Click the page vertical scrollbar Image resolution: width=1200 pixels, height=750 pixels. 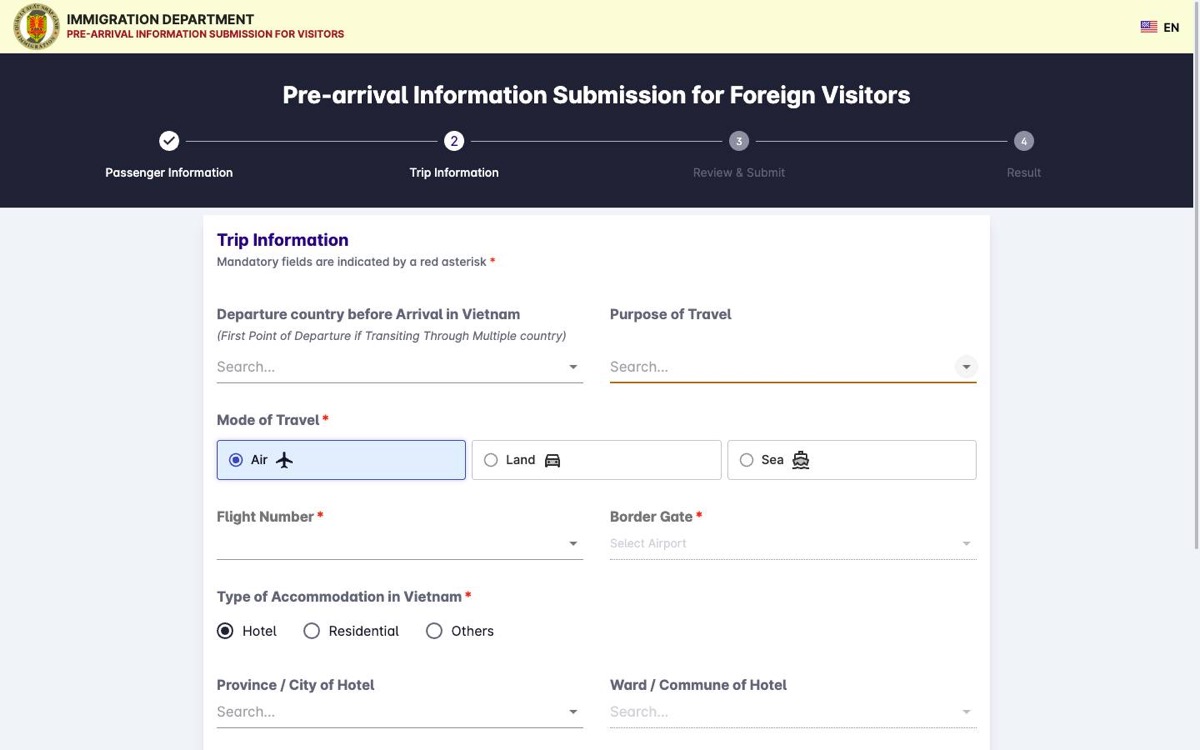point(1196,300)
